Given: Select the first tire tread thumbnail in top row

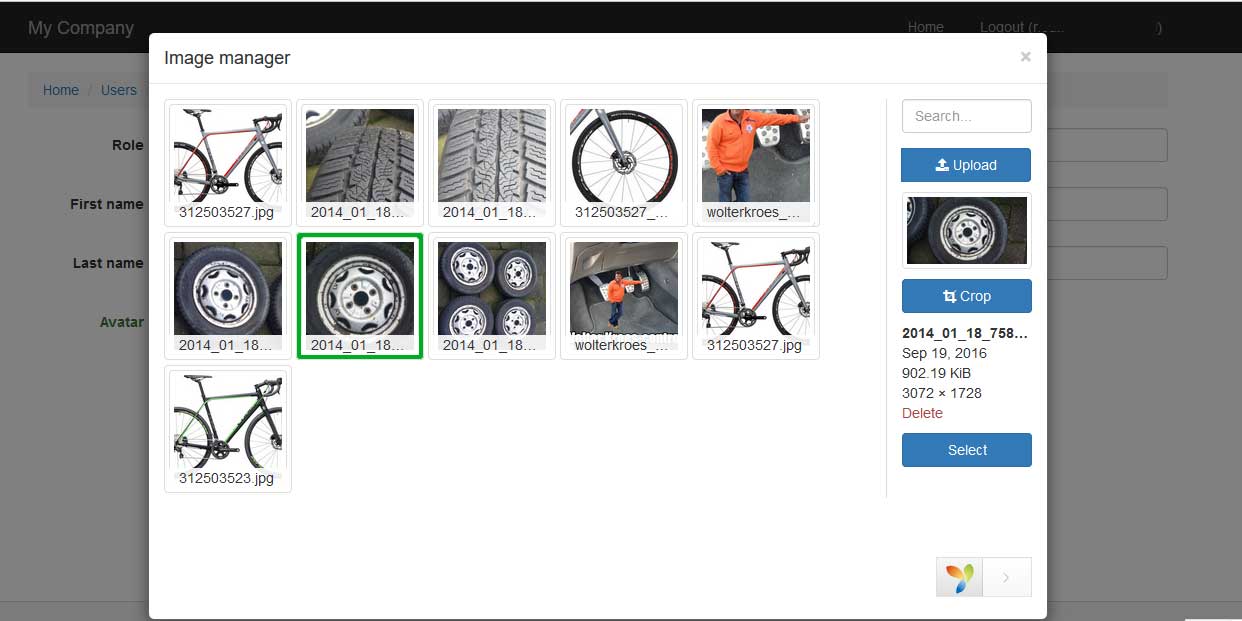Looking at the screenshot, I should click(360, 162).
